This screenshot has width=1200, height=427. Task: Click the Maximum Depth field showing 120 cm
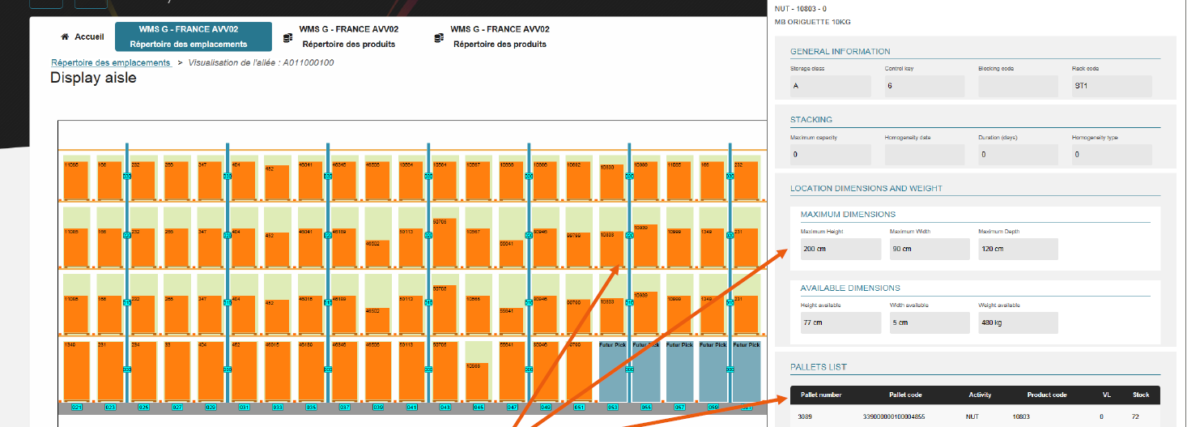coord(1014,249)
